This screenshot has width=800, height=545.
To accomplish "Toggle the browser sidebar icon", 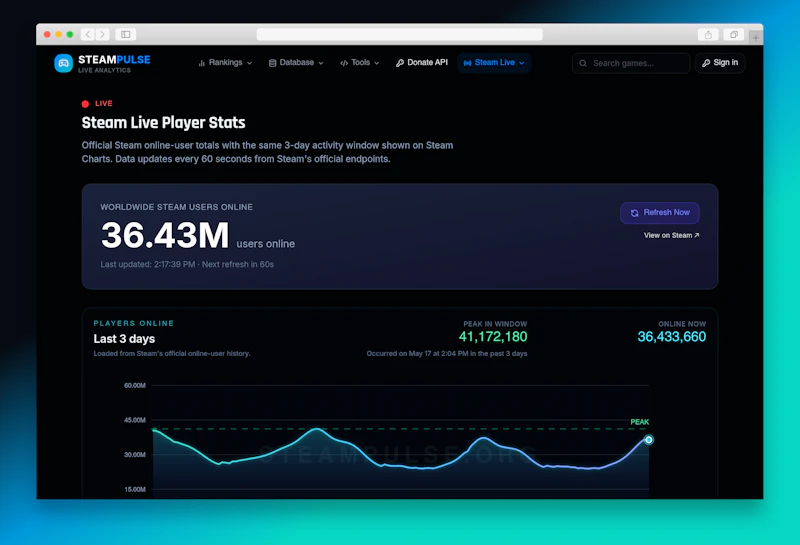I will coord(126,34).
